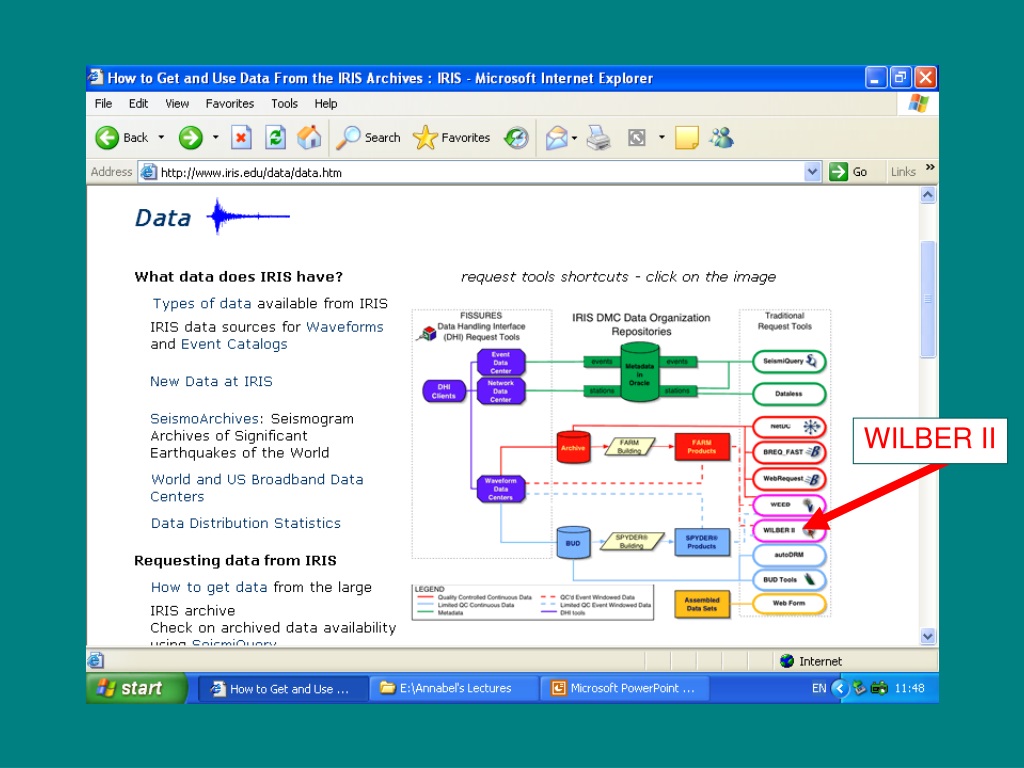Open the Edit dropdown arrow

tap(662, 138)
